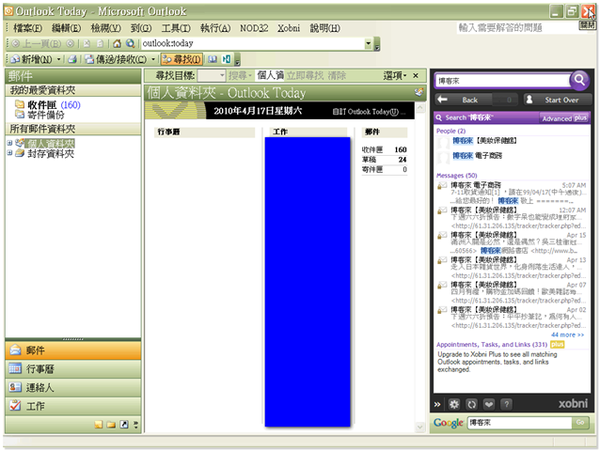Open the address bar dropdown arrow
This screenshot has height=451, width=600.
[368, 44]
